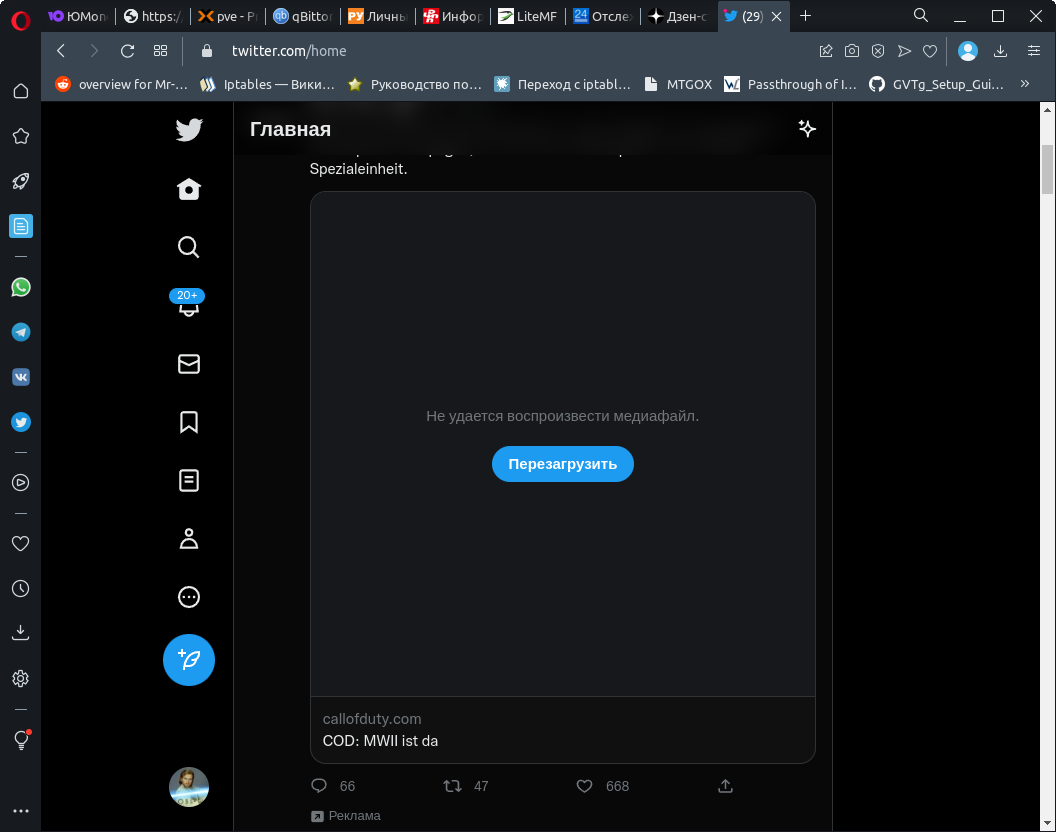The image size is (1056, 832).
Task: Open Opera easy setup sliders icon
Action: tap(1034, 51)
